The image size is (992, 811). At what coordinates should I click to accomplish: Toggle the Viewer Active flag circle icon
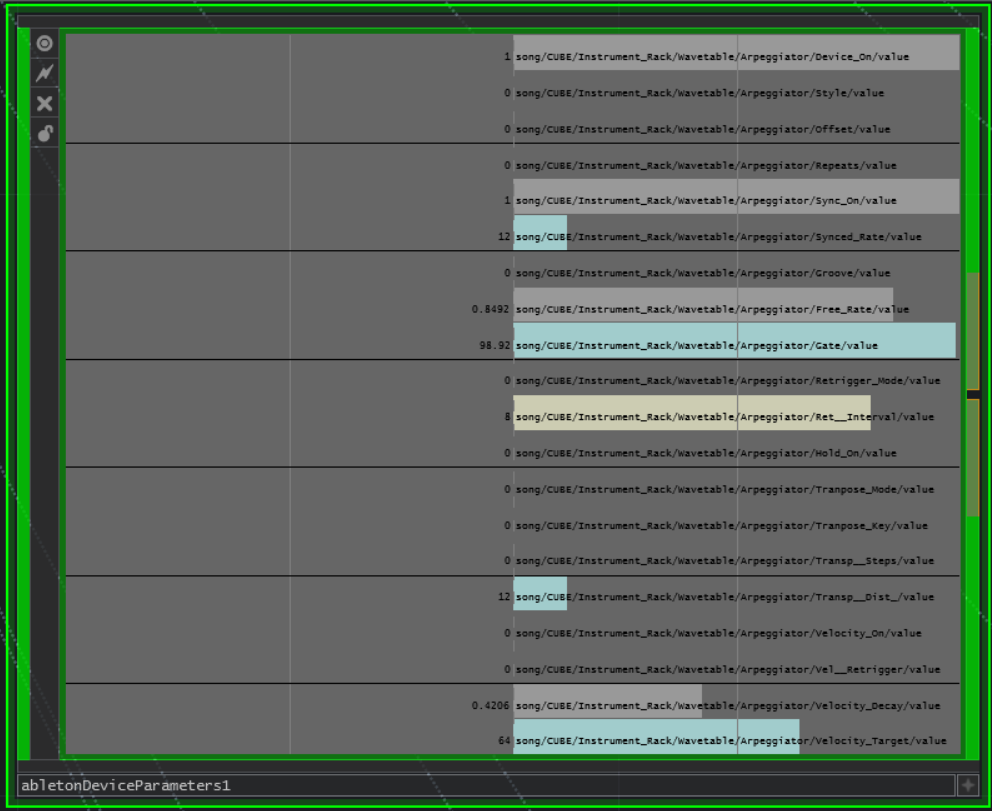[x=44, y=43]
